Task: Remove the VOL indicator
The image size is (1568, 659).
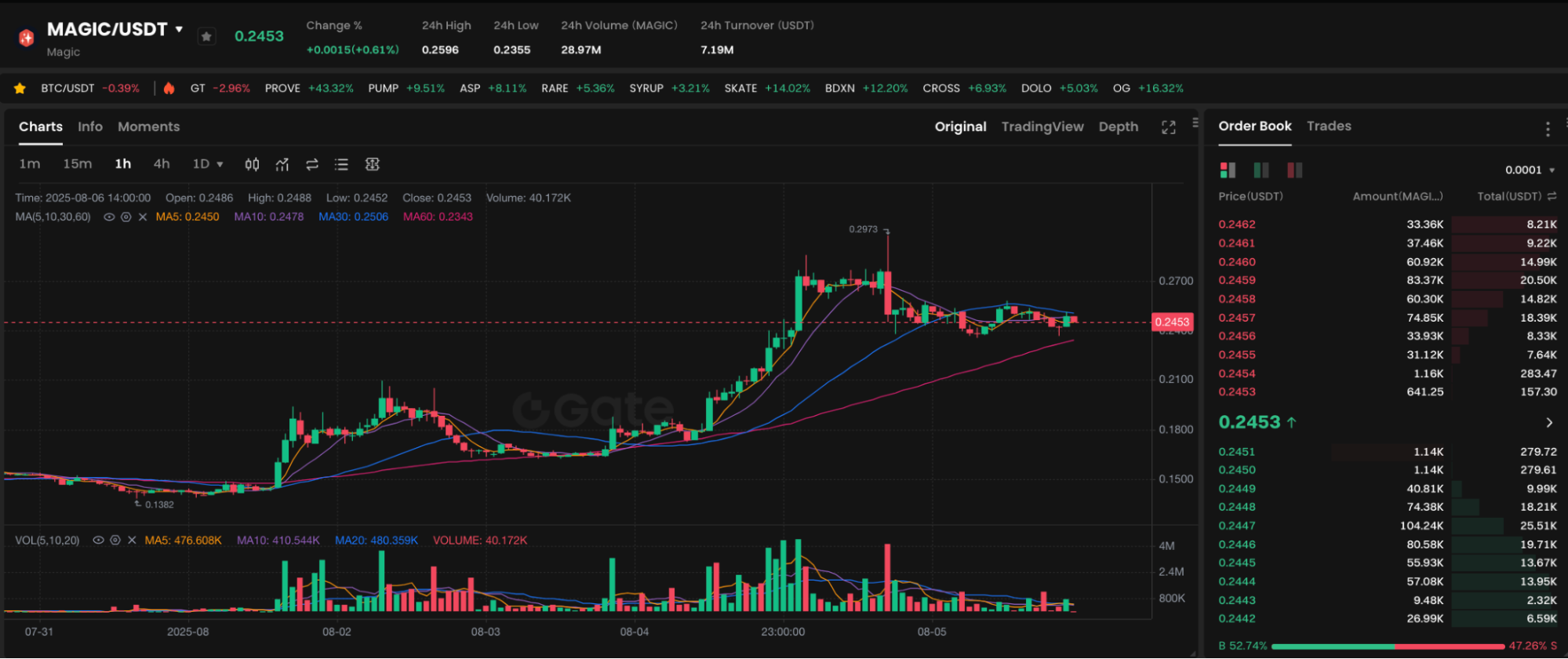Action: (x=132, y=541)
